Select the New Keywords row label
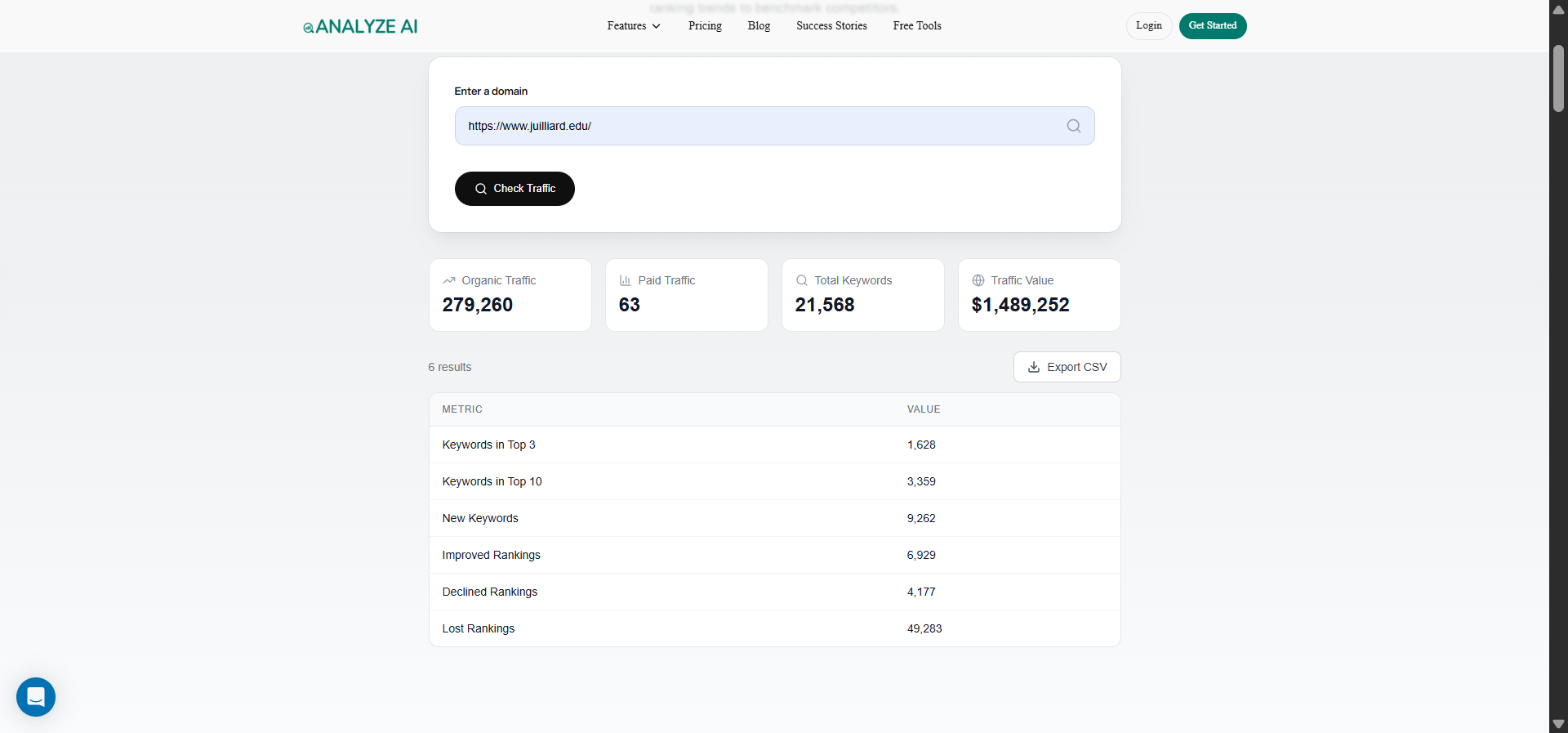1568x733 pixels. coord(480,518)
